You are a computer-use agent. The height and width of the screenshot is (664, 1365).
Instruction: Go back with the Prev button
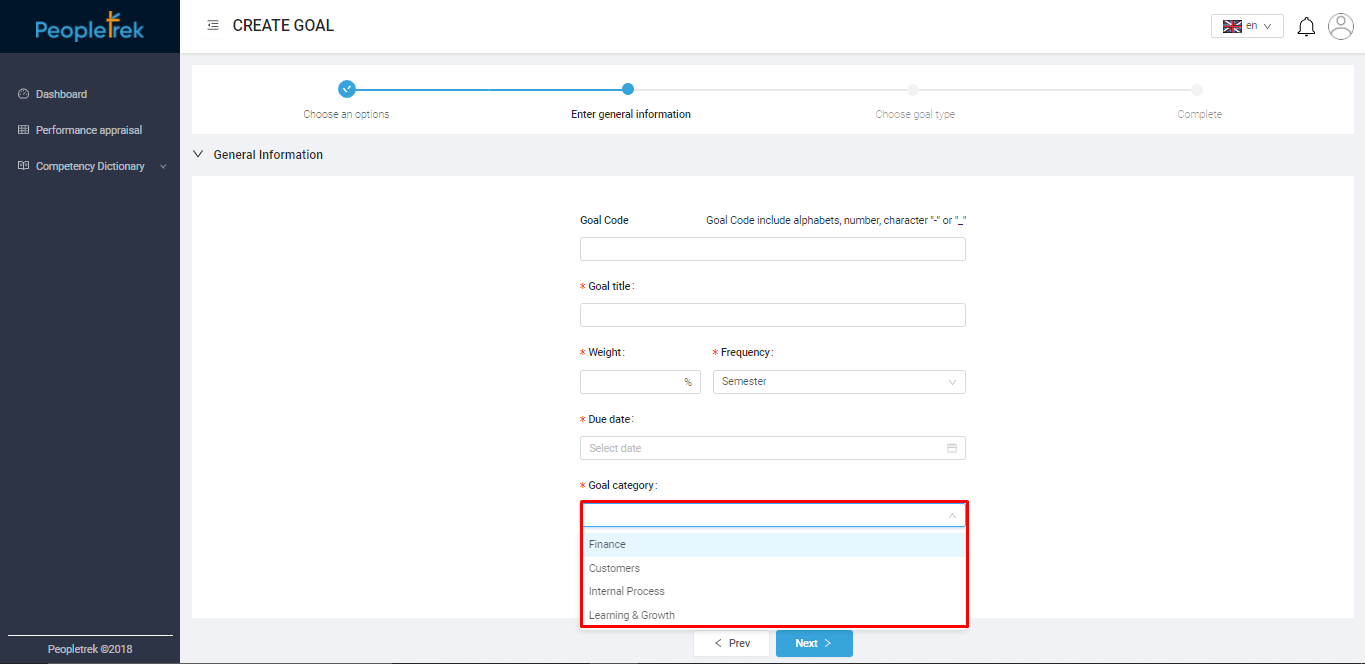click(731, 643)
